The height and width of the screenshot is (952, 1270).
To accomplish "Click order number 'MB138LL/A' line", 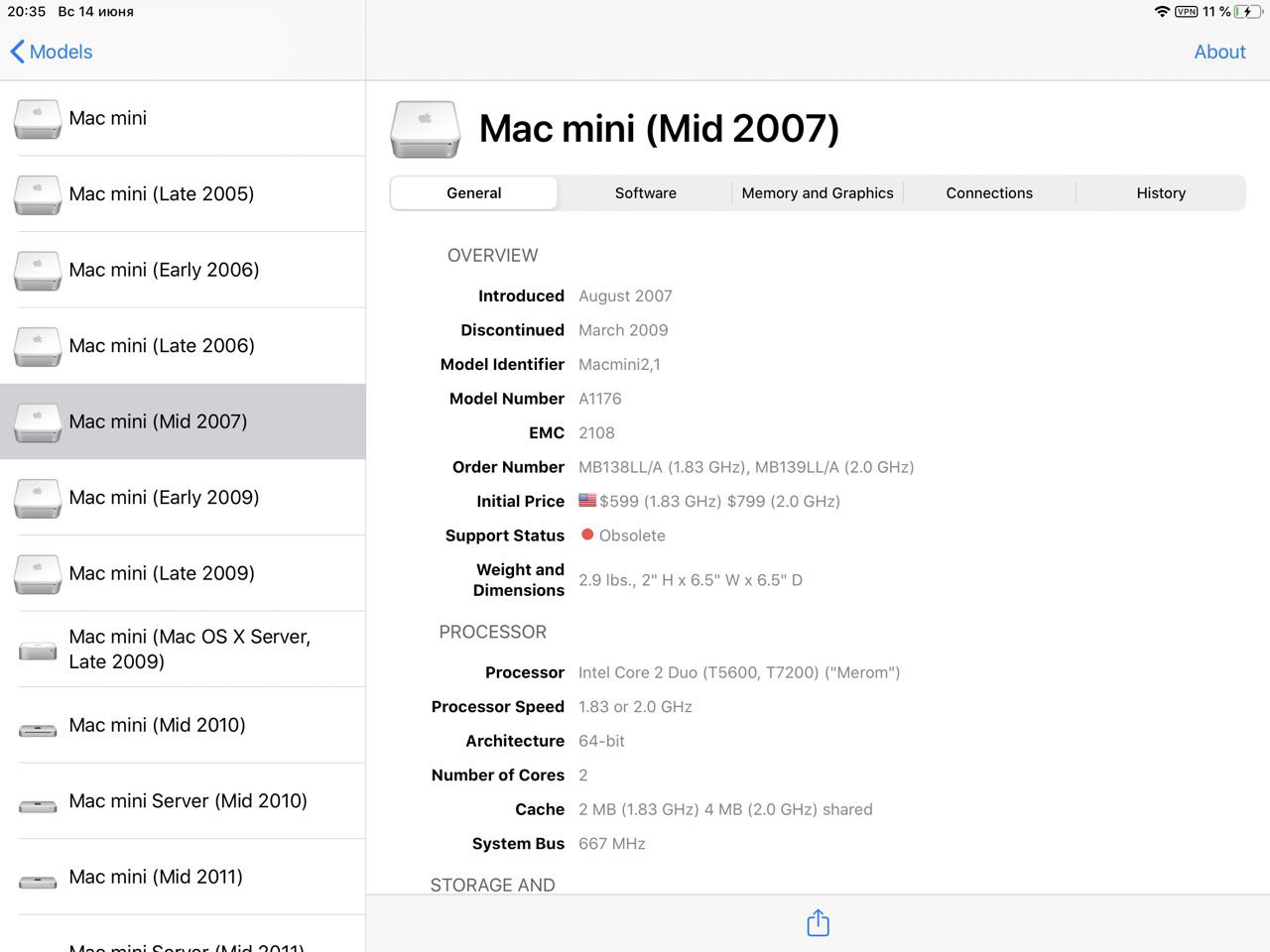I will [x=746, y=467].
